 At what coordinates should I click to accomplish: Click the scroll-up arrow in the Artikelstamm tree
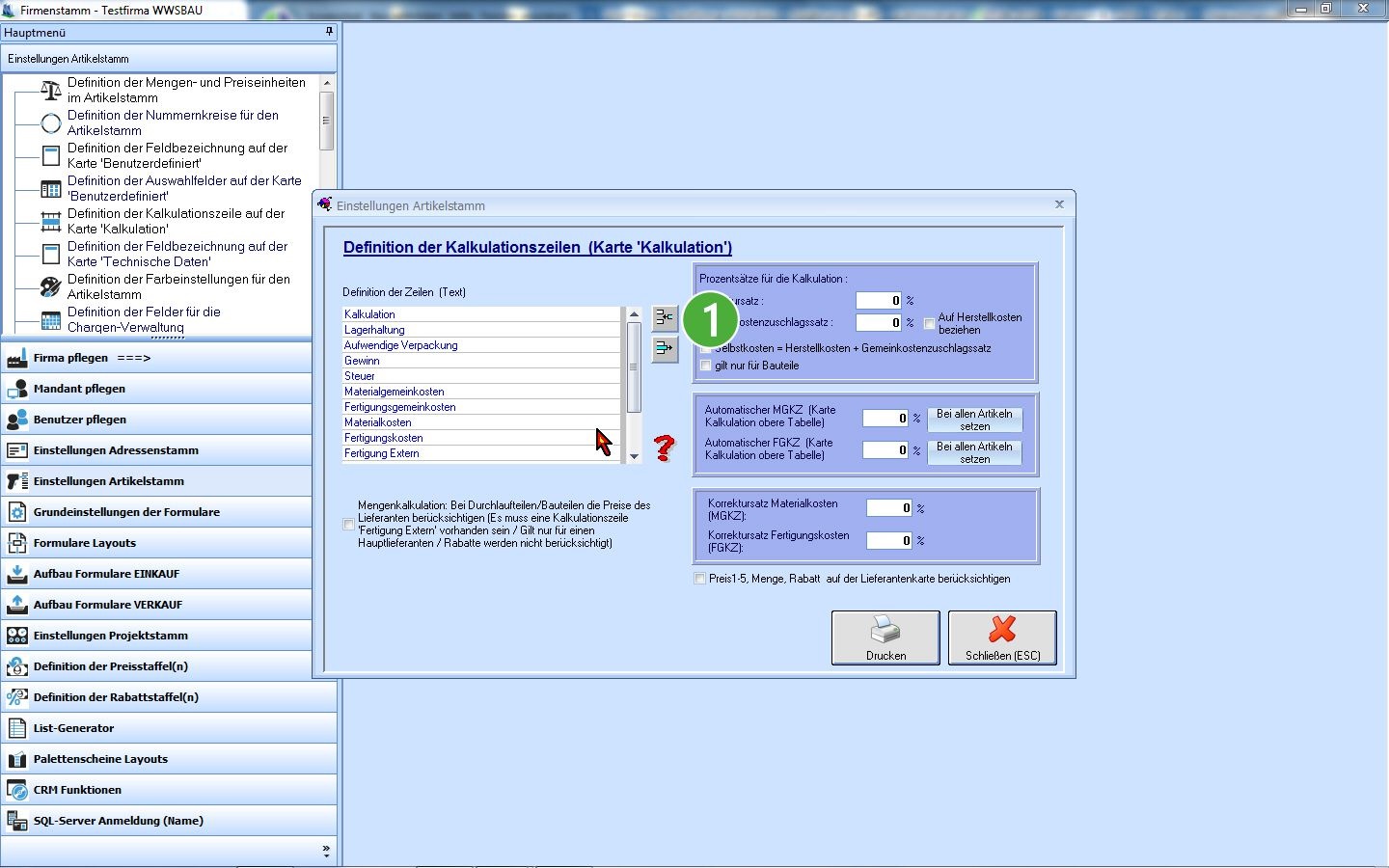(326, 83)
